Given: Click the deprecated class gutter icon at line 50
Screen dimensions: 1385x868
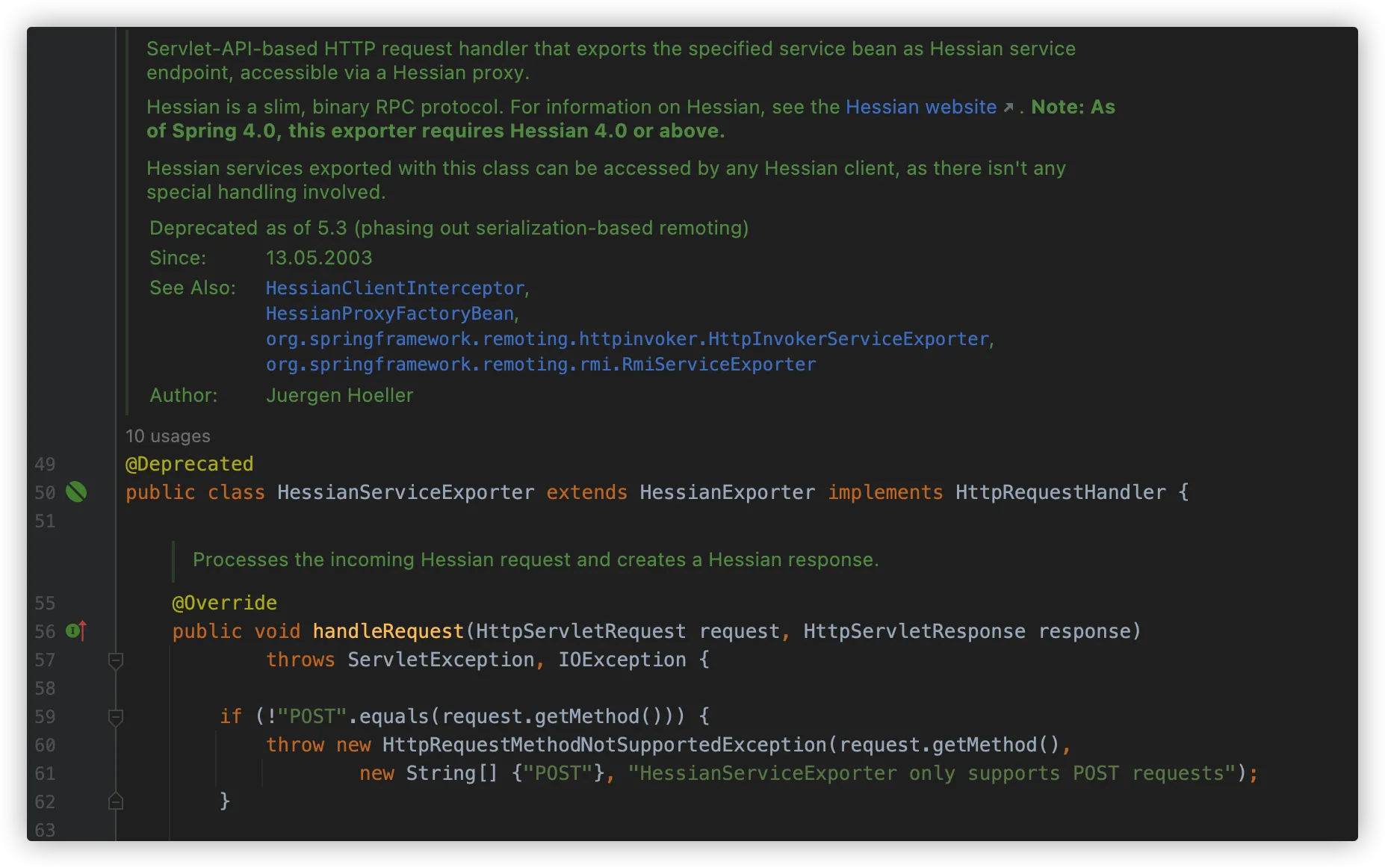Looking at the screenshot, I should 76,492.
